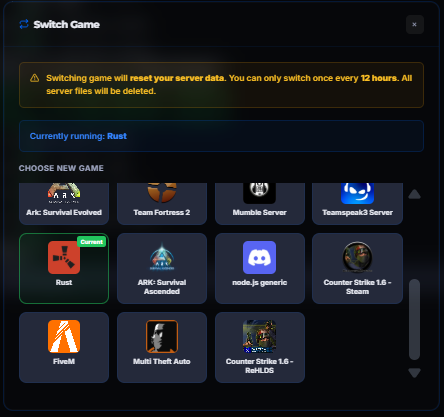Close the Switch Game dialog
Image resolution: width=444 pixels, height=417 pixels.
[415, 24]
